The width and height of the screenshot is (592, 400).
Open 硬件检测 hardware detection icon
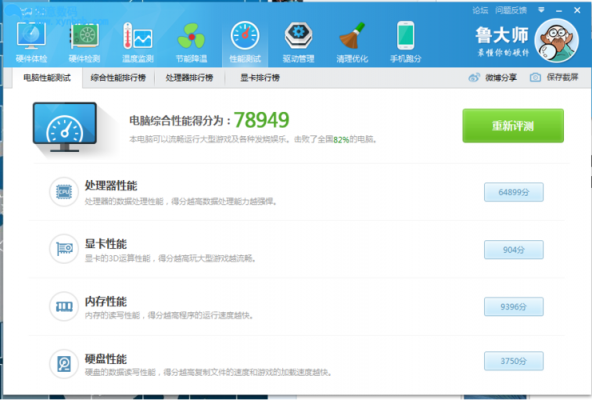(85, 36)
